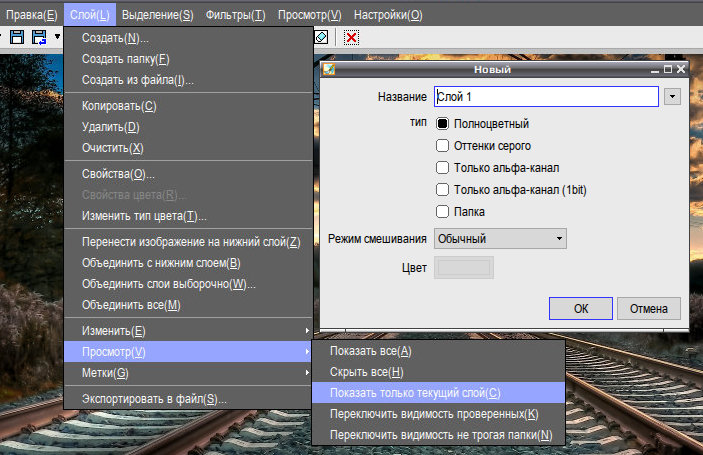Click the save-as floppy icon with blue arrow
Viewport: 703px width, 455px height.
39,37
